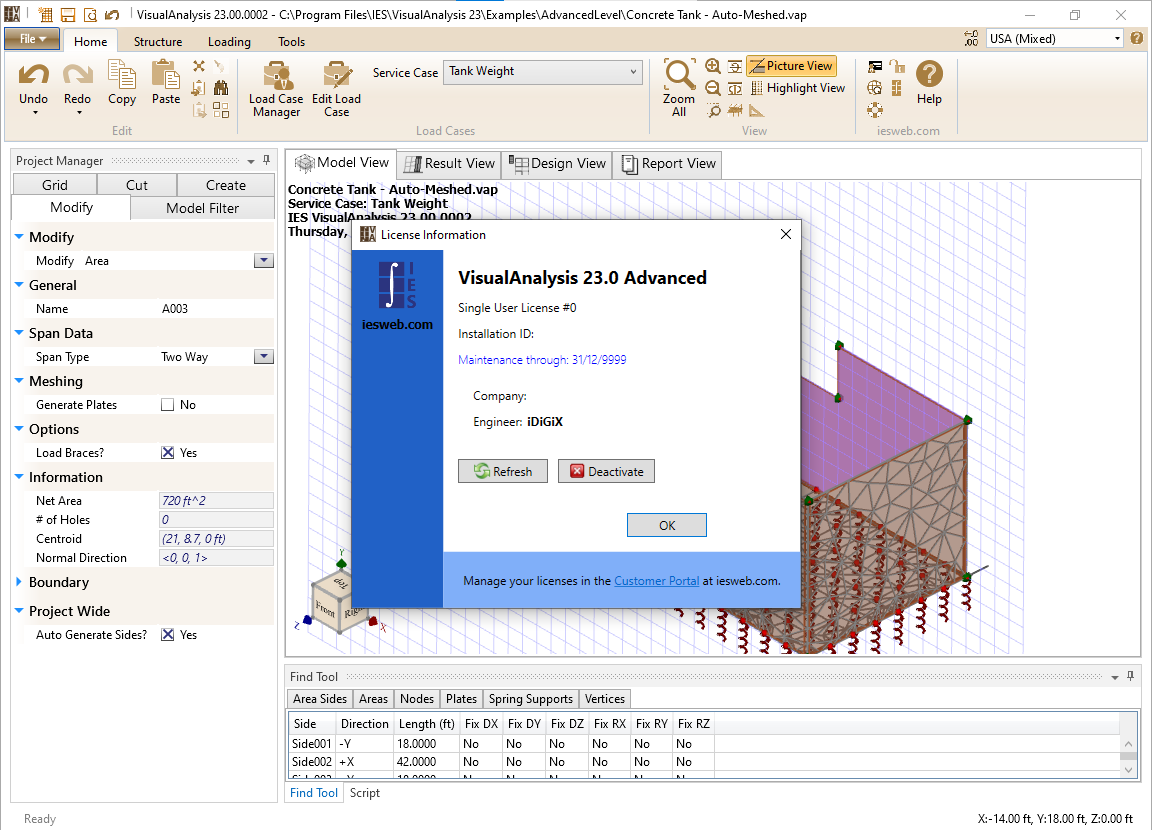Click the triangle ruler icon in the View group
The width and height of the screenshot is (1152, 830).
[757, 110]
